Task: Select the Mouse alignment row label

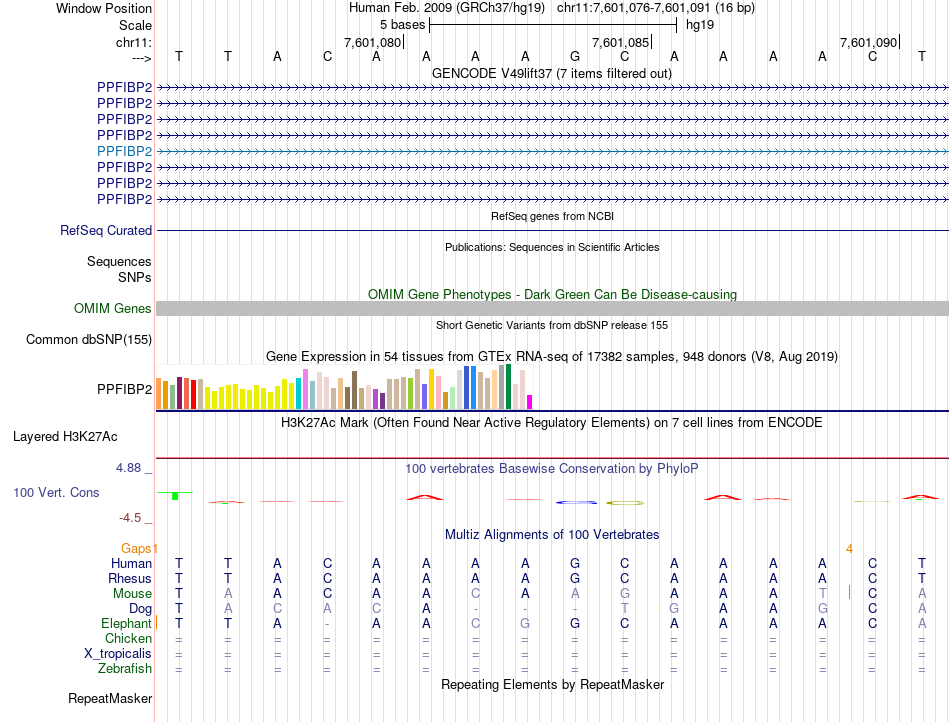Action: click(132, 594)
